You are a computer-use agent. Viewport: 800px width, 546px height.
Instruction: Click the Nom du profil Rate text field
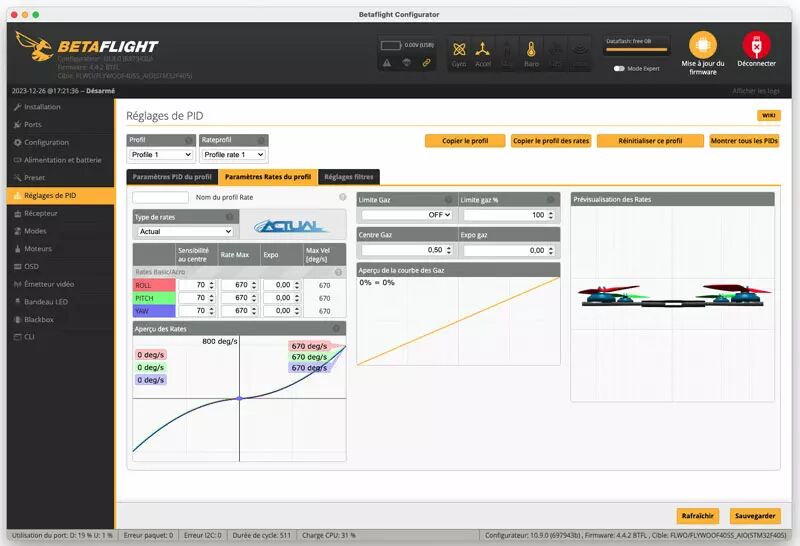(x=160, y=197)
